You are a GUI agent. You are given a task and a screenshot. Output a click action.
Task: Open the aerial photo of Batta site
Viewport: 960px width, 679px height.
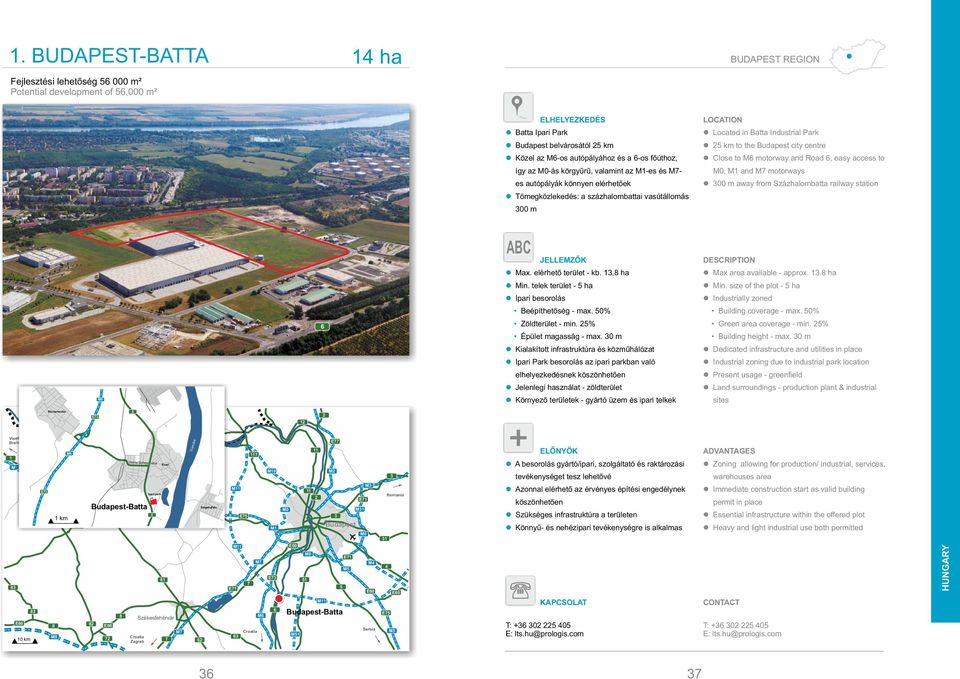[206, 230]
